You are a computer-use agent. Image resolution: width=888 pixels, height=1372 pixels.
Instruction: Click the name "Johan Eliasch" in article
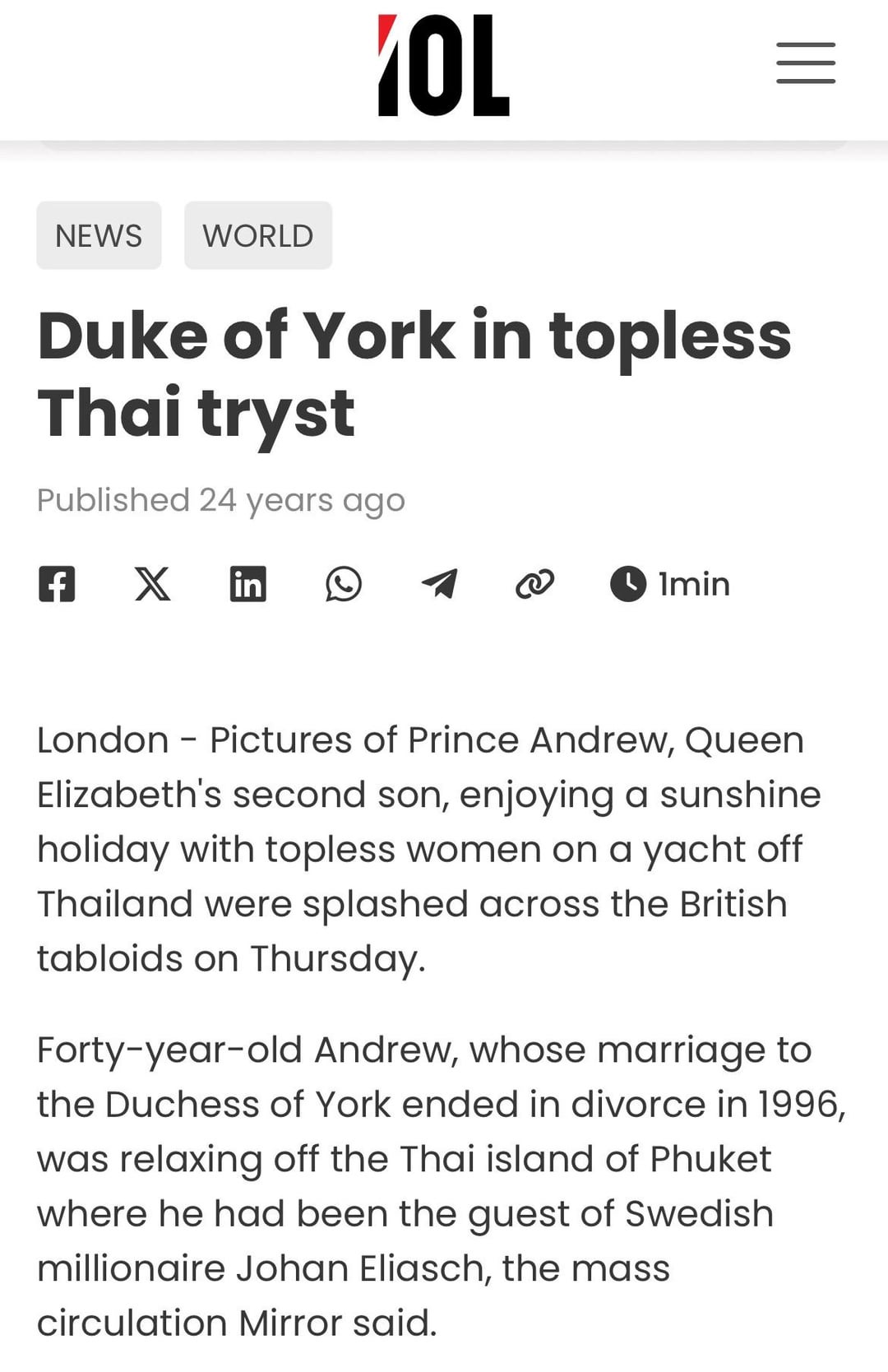pyautogui.click(x=363, y=1268)
